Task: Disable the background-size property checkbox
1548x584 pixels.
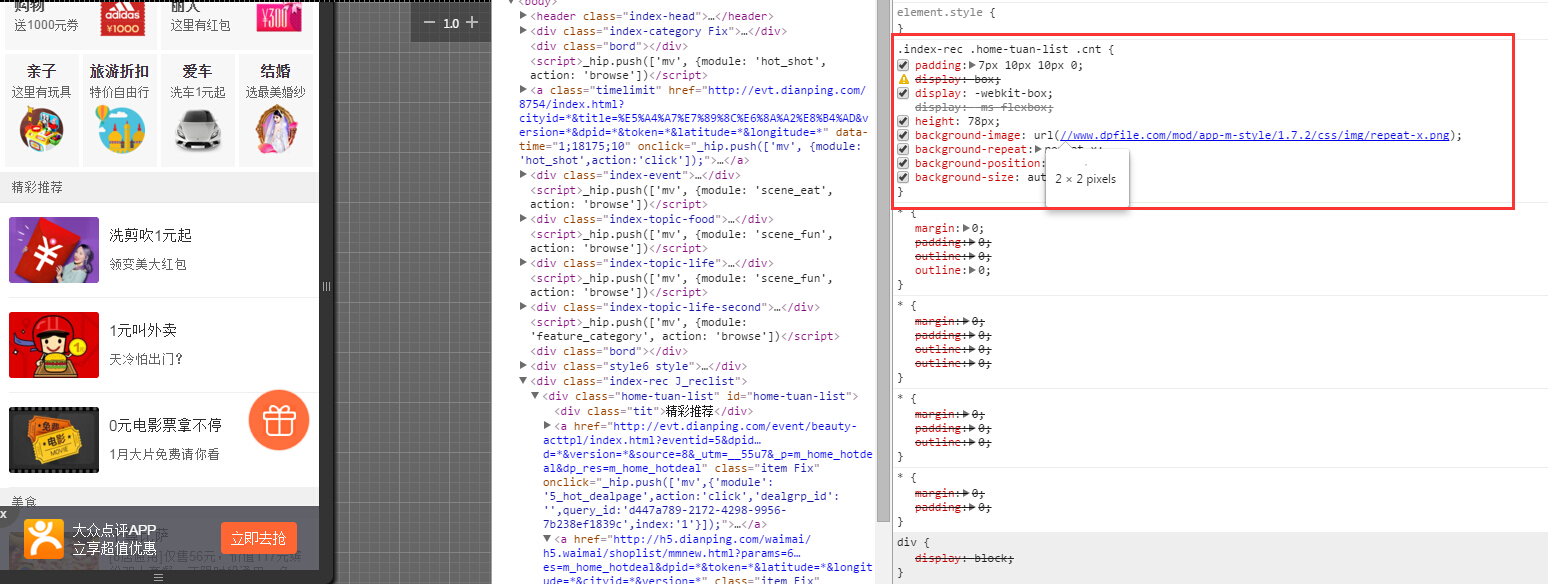Action: [904, 177]
